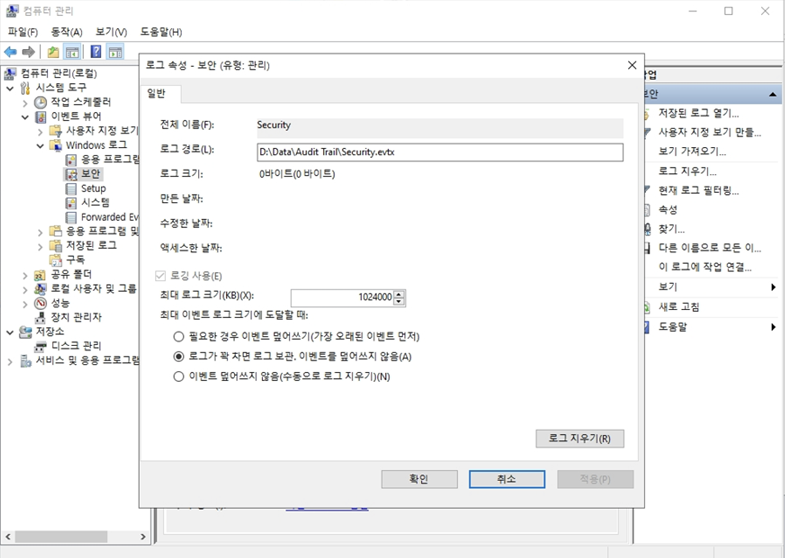Expand the 작업 스케줄러 node
This screenshot has height=558, width=785.
tap(25, 103)
